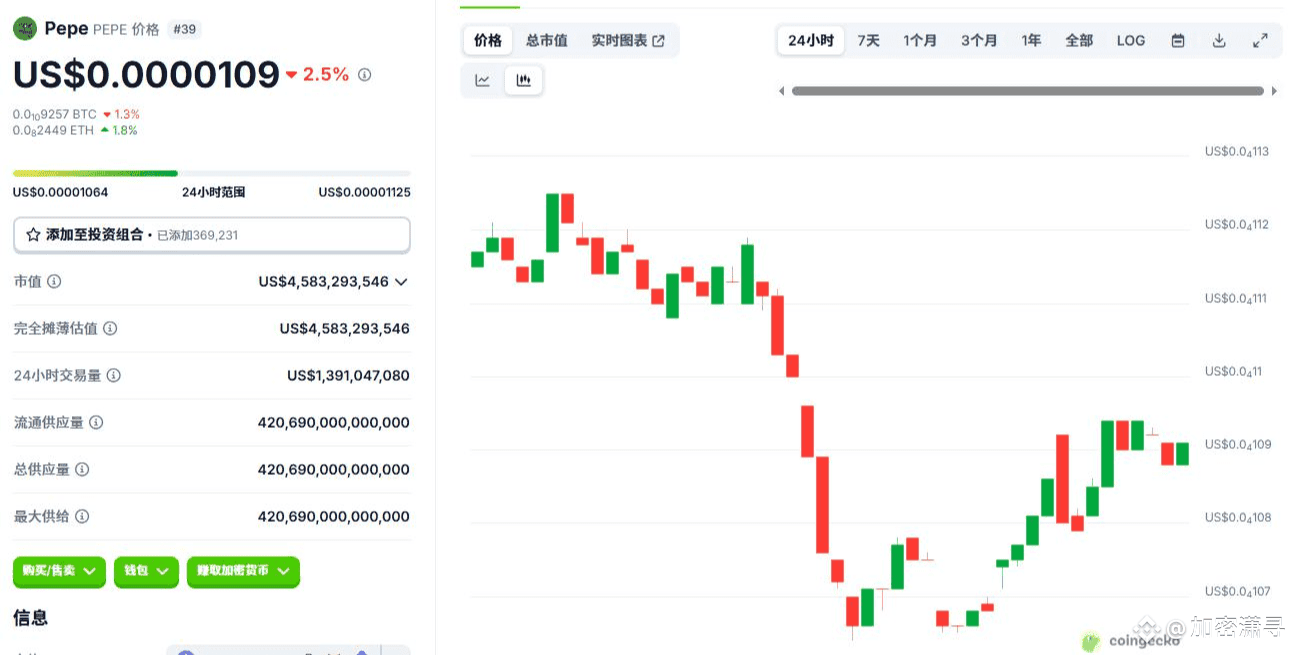Switch to line chart view icon
Viewport: 1294px width, 655px height.
[482, 81]
